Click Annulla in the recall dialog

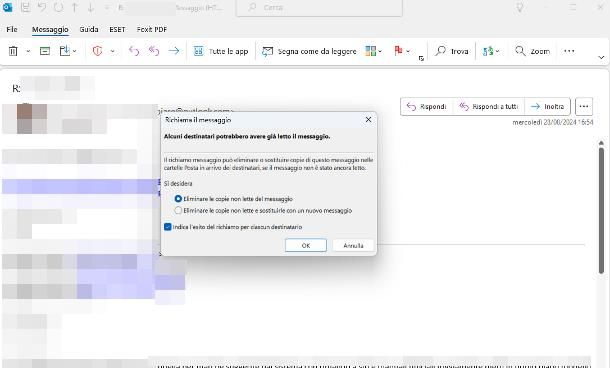[353, 245]
